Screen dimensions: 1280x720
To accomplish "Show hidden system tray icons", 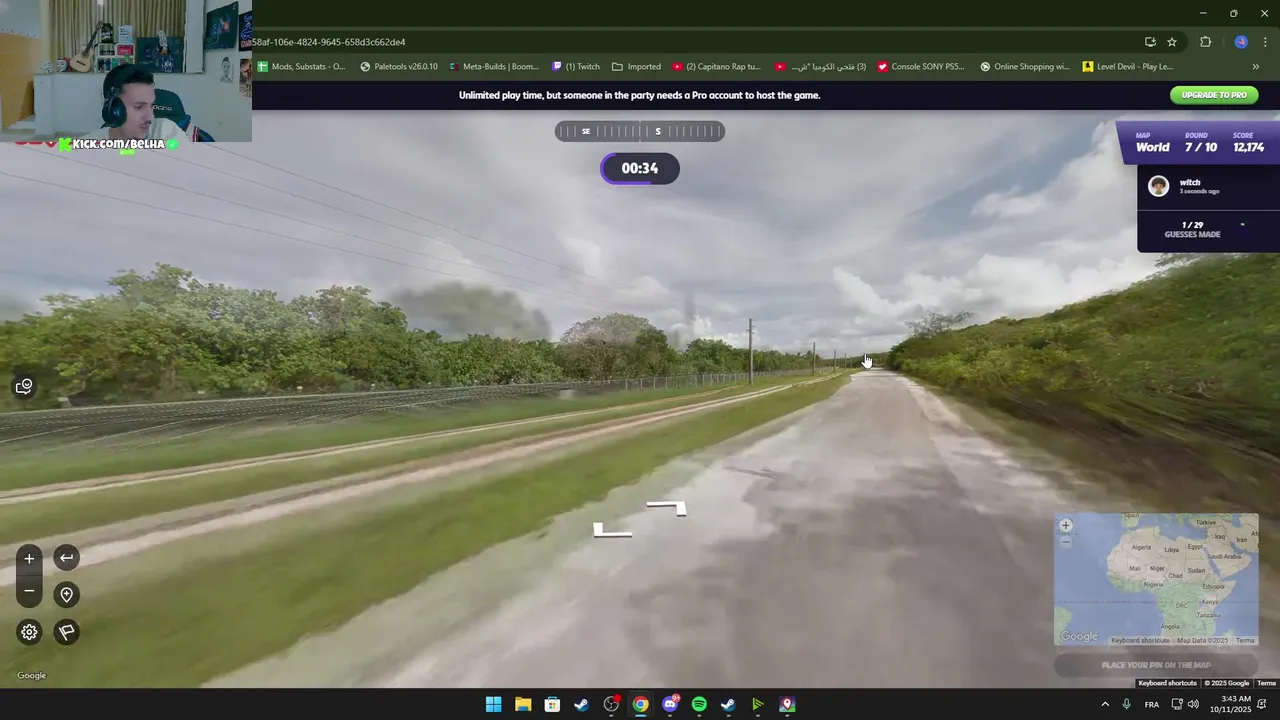I will coord(1104,704).
